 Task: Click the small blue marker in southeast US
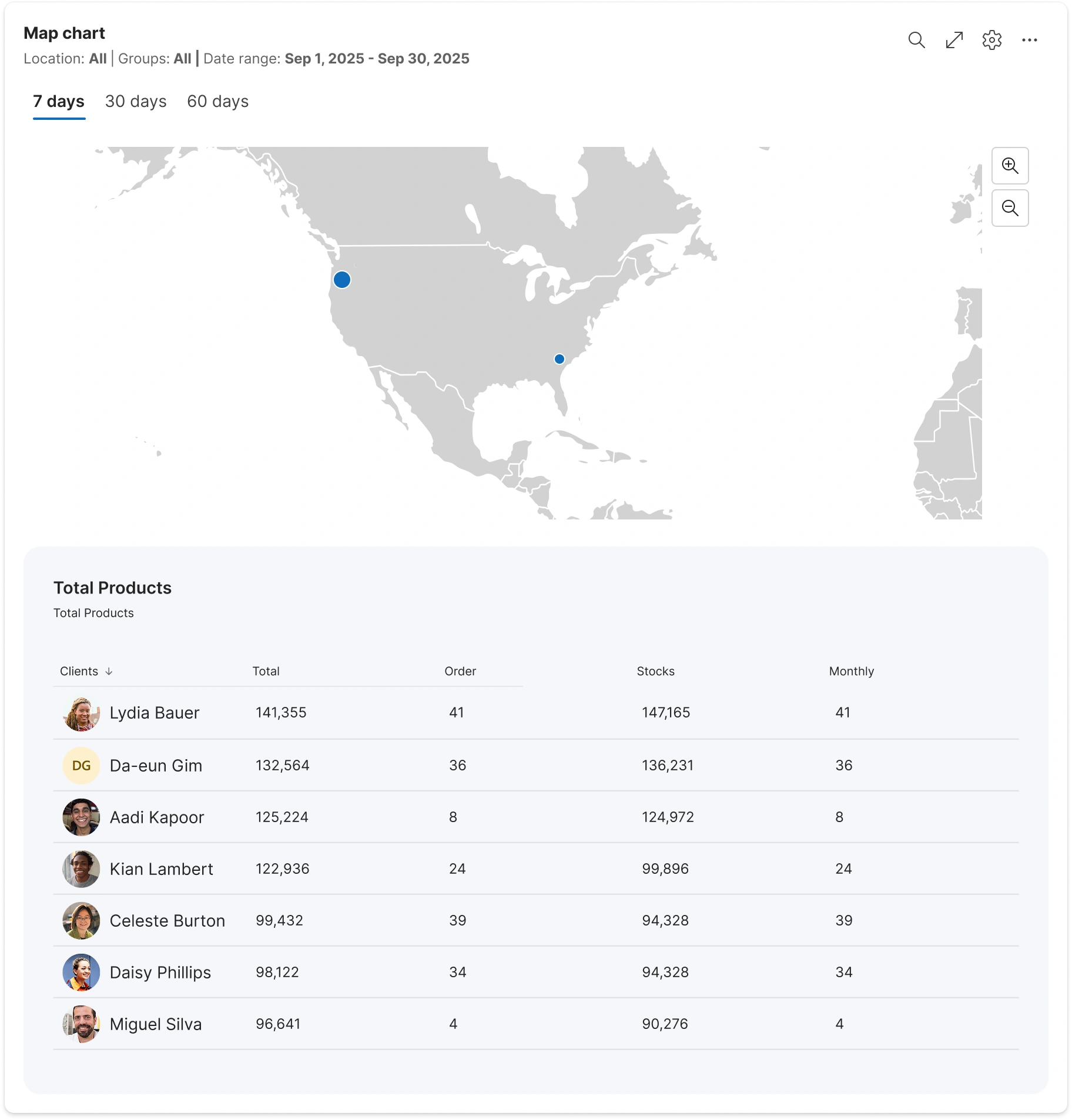click(560, 359)
